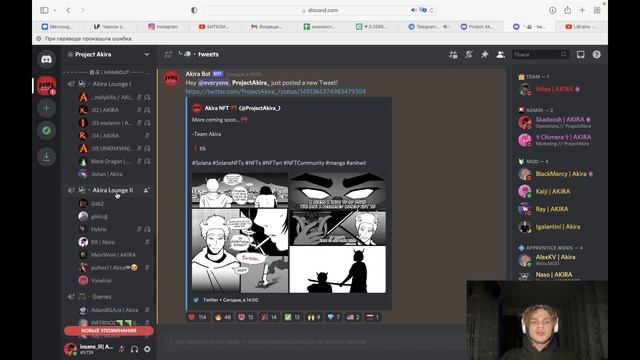Open Chimera | AKIRA member profile
Viewport: 640px width, 360px height.
[556, 140]
